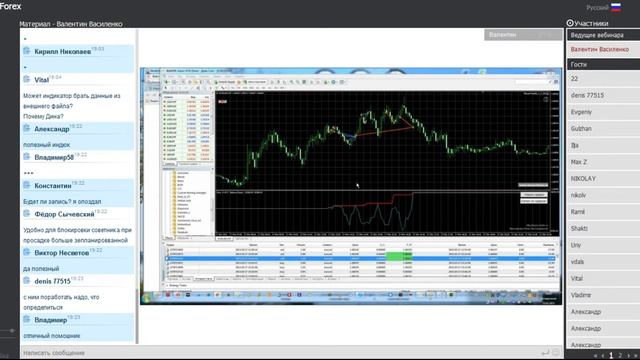
Task: Click chat name Константин
Action: coord(53,186)
